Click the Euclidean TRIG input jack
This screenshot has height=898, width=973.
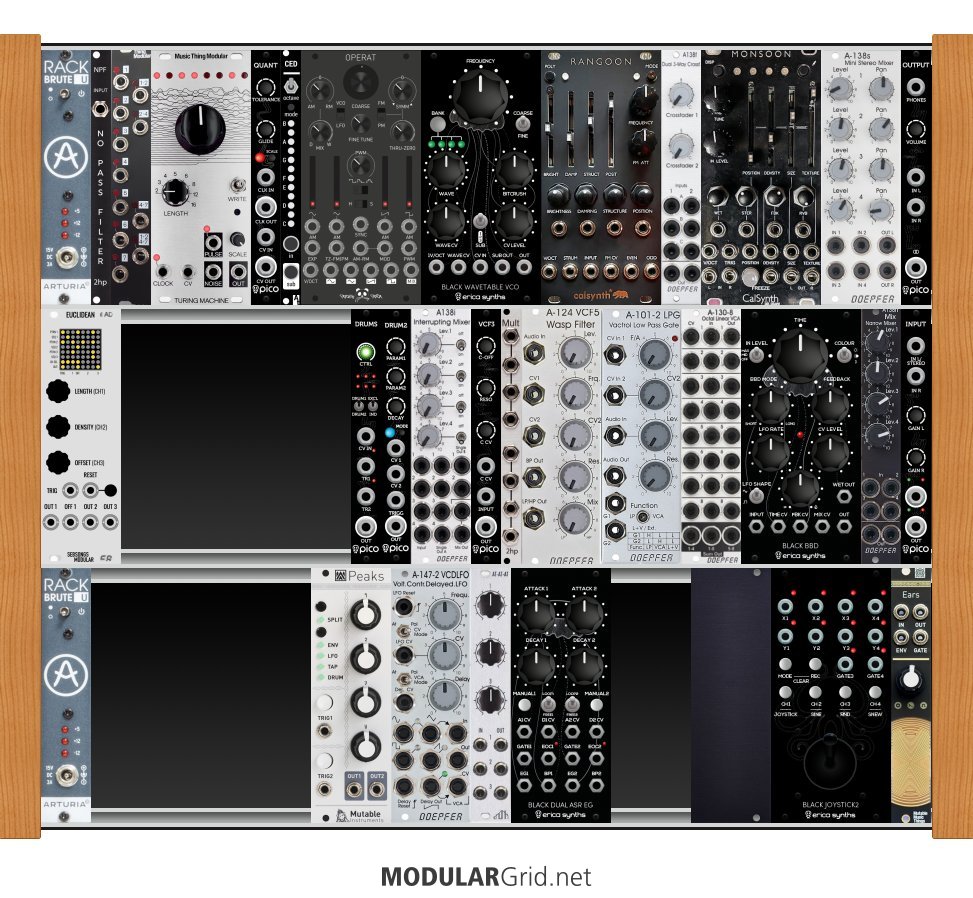(x=71, y=491)
